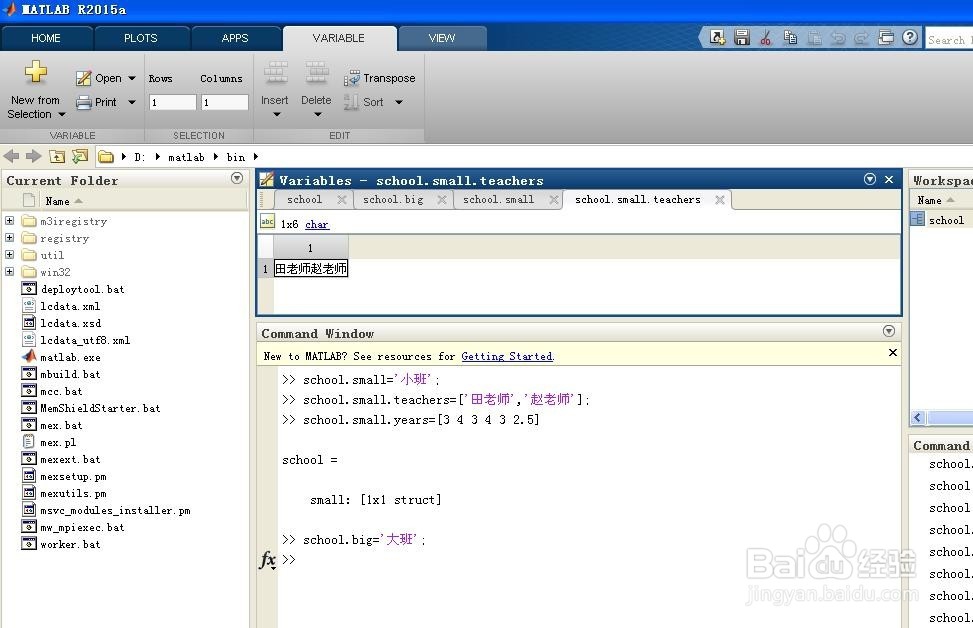Screen dimensions: 973x628
Task: Click the Copy icon in quick access toolbar
Action: [x=790, y=38]
